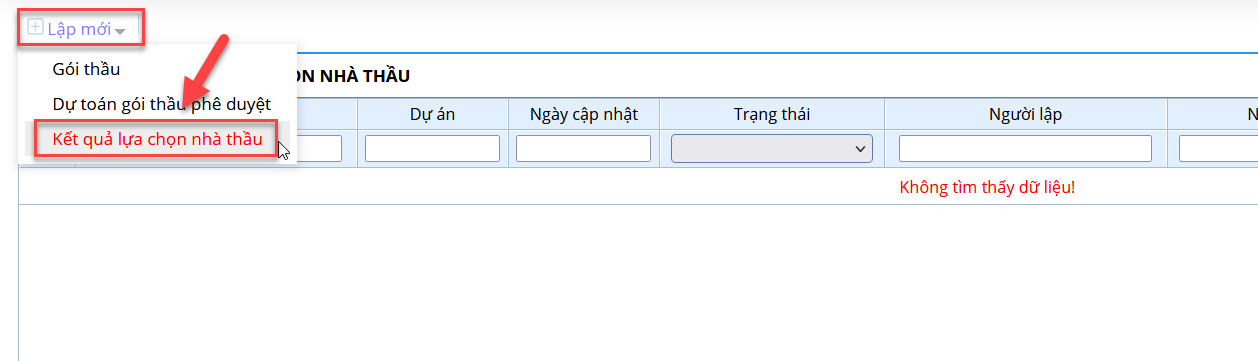Click the filter field partly hidden by menu
This screenshot has height=361, width=1258.
pyautogui.click(x=319, y=148)
